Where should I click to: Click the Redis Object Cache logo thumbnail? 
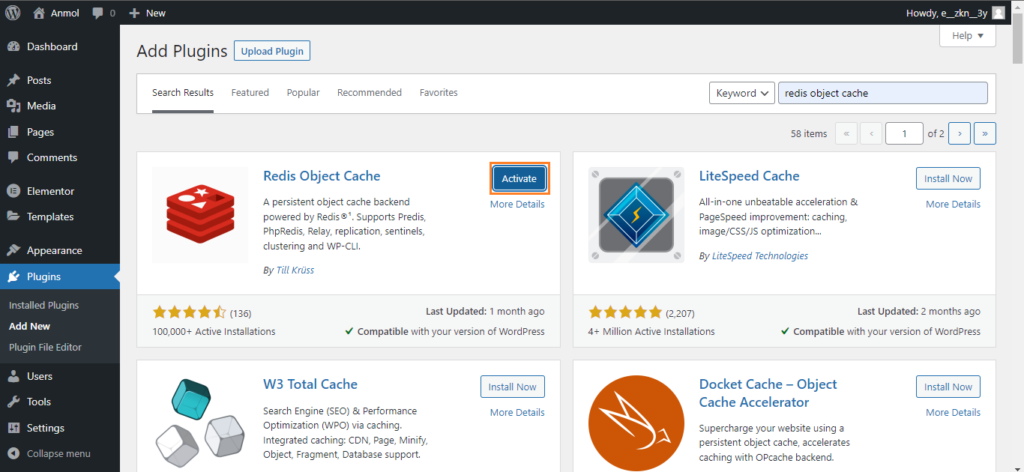(200, 215)
